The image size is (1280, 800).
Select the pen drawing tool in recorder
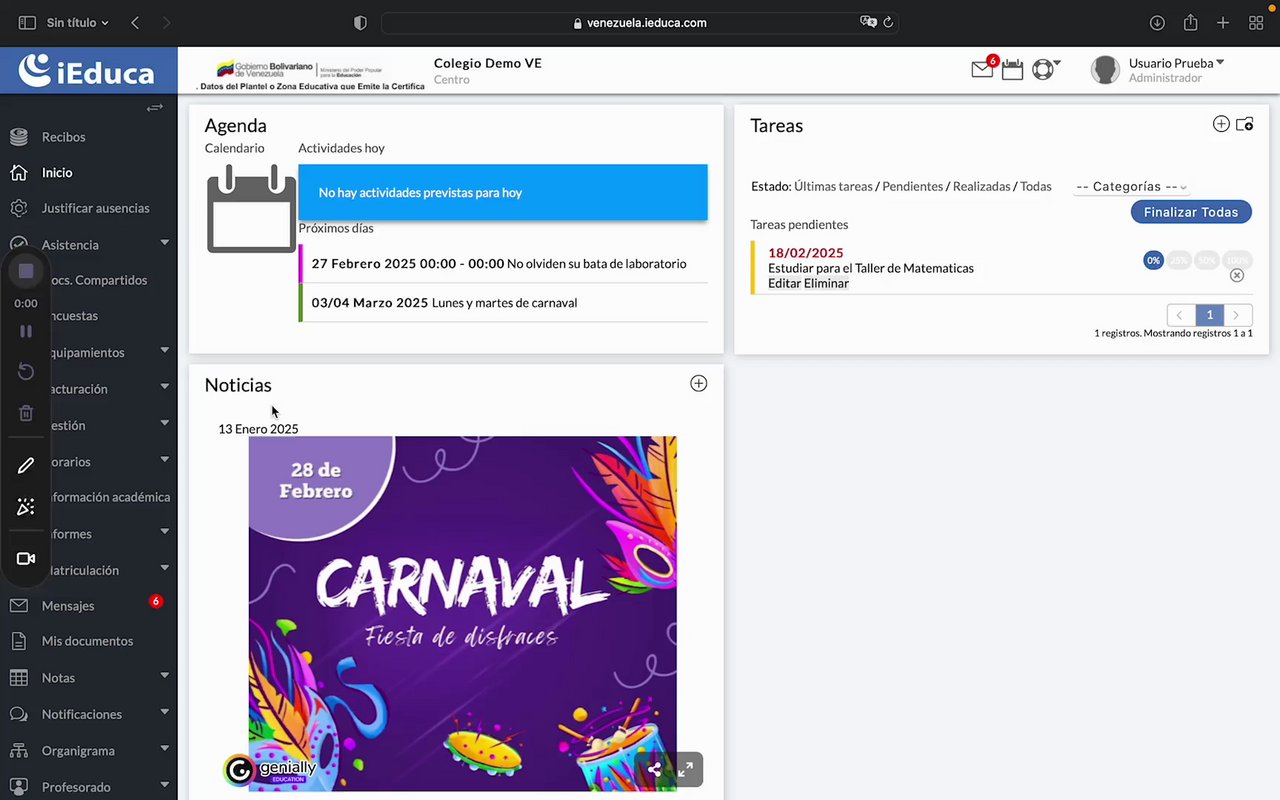pyautogui.click(x=26, y=465)
